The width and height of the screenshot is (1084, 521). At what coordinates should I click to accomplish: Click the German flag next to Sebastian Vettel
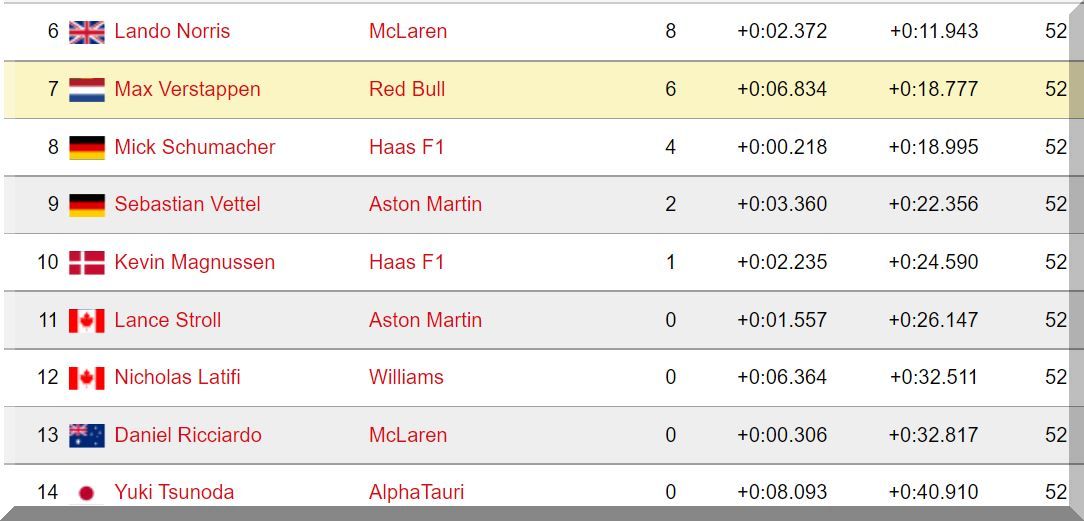(x=87, y=205)
